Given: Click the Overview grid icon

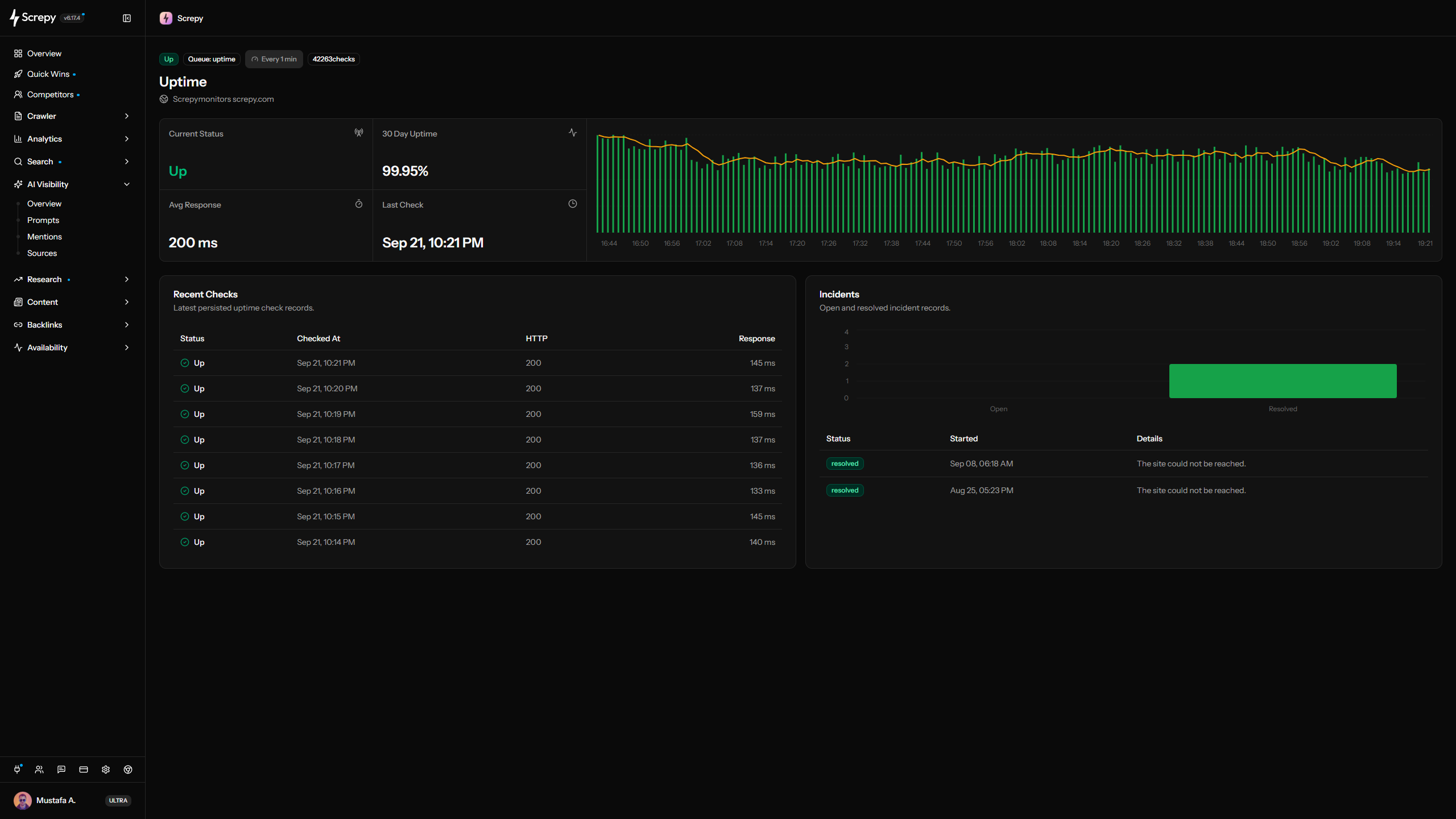Looking at the screenshot, I should pyautogui.click(x=18, y=53).
